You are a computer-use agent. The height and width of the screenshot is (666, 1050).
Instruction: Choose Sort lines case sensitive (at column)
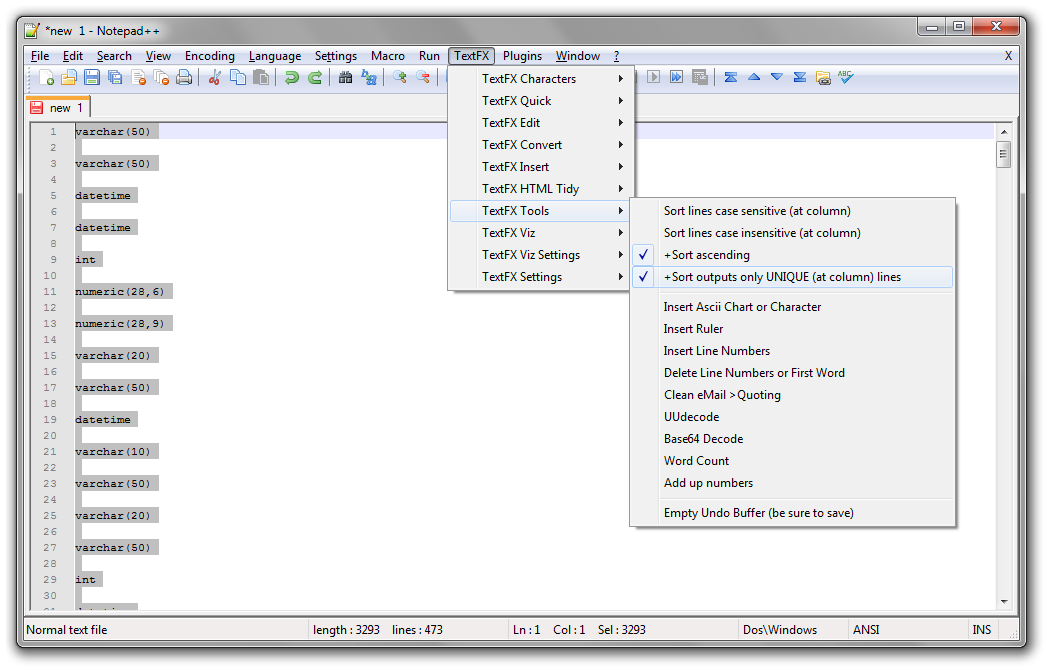pyautogui.click(x=792, y=211)
